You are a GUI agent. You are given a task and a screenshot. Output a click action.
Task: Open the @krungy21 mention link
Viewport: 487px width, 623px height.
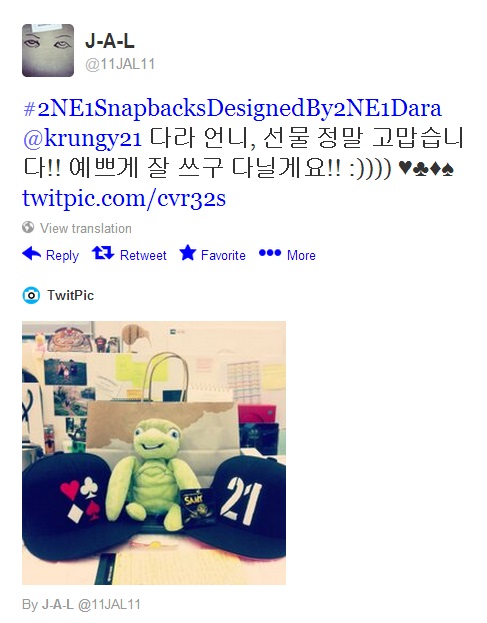coord(82,139)
